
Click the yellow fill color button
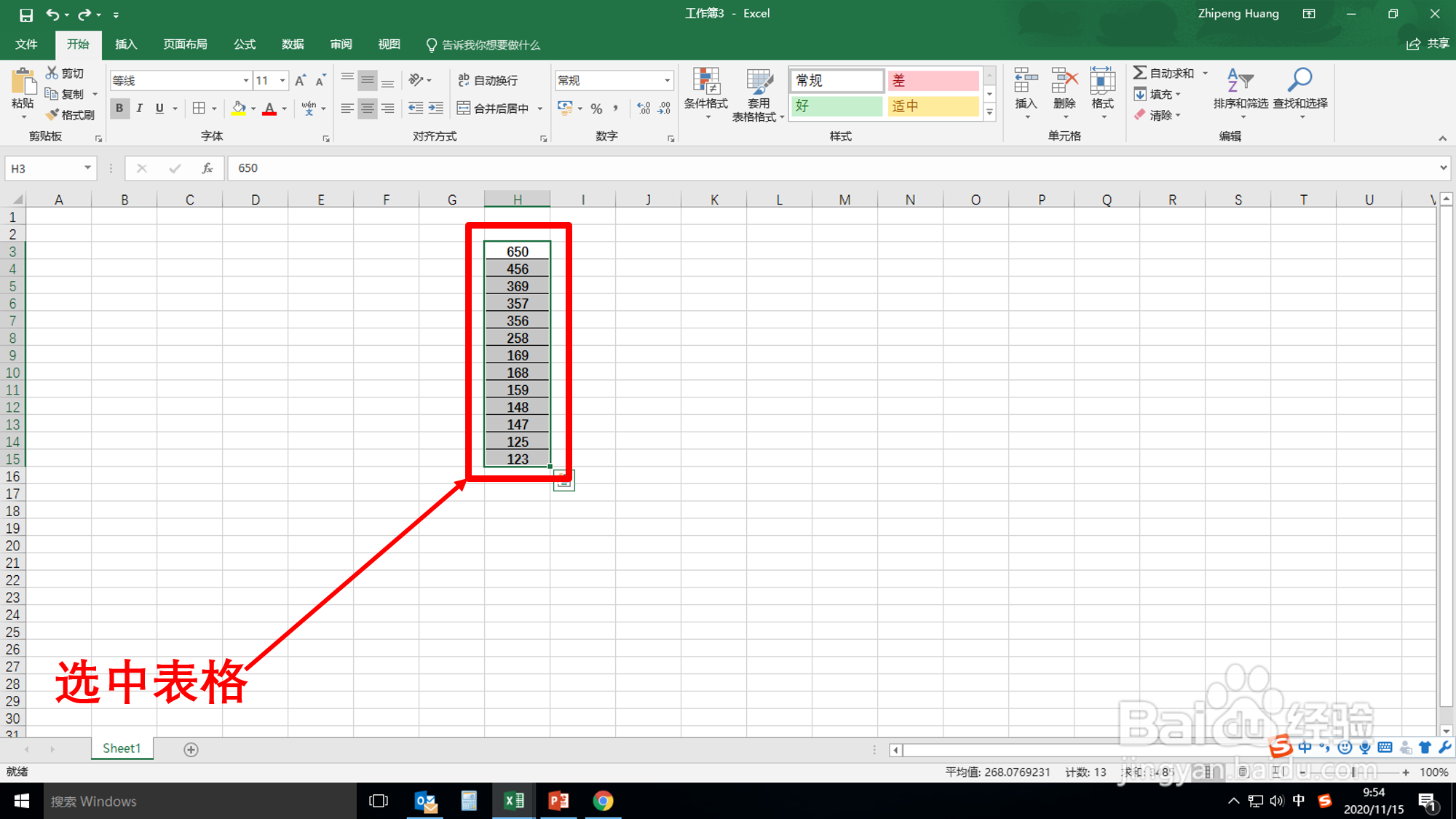click(x=238, y=108)
